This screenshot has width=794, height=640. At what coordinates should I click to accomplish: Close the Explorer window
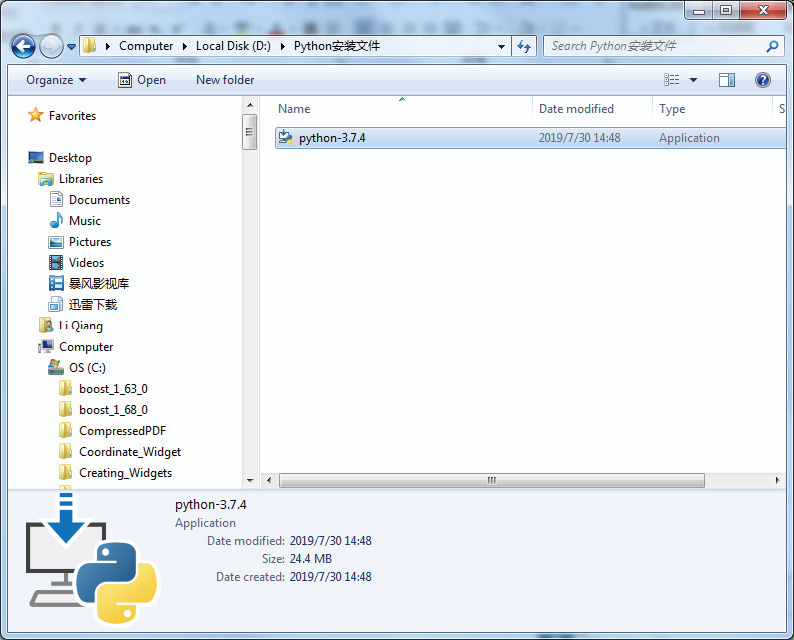(x=763, y=10)
